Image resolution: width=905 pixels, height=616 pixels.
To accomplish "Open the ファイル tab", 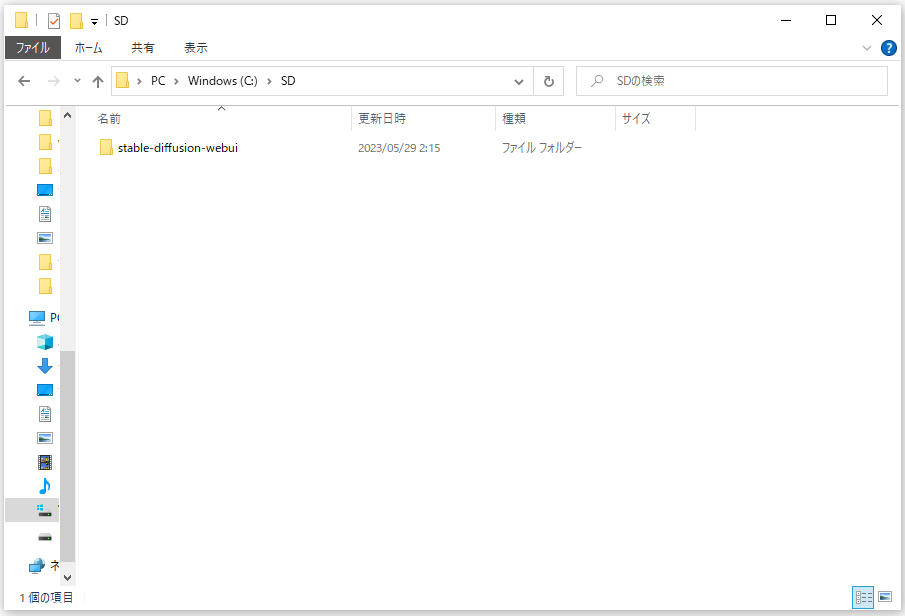I will pos(33,48).
